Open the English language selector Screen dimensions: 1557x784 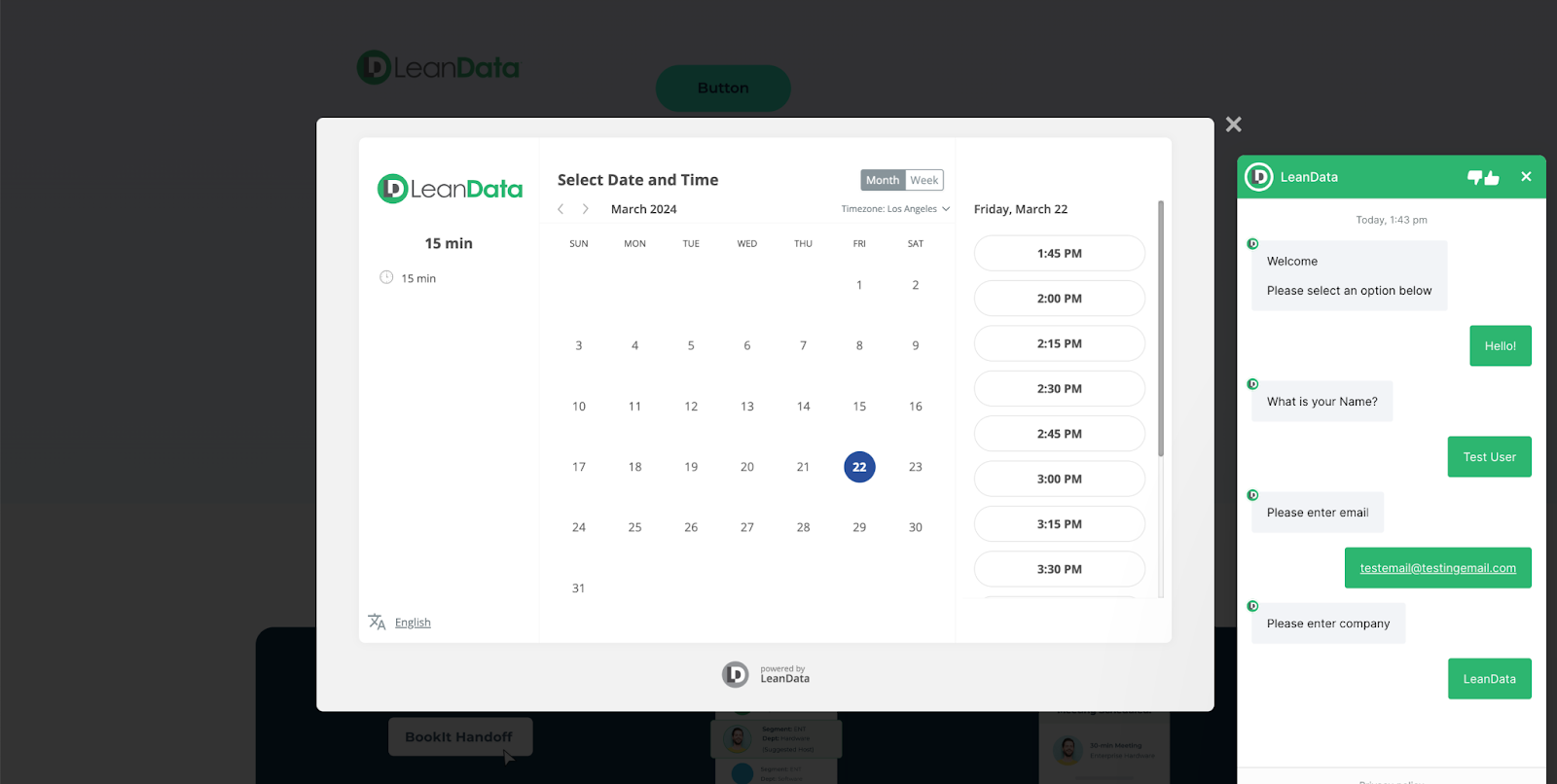coord(413,623)
